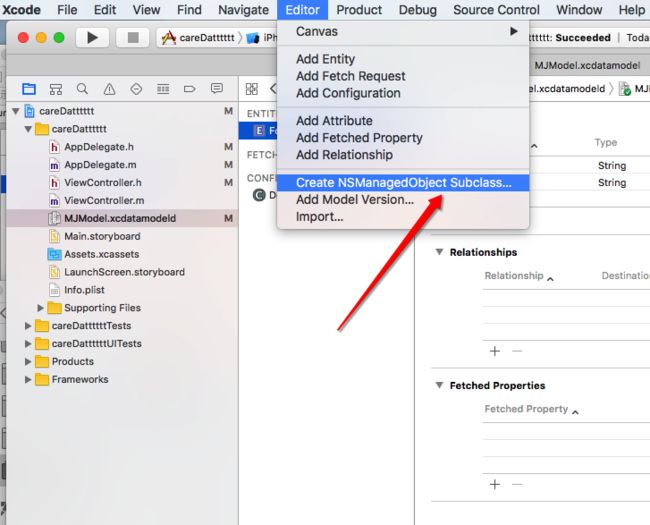Collapse the Fetched Properties section
Viewport: 650px width, 525px height.
coord(439,385)
